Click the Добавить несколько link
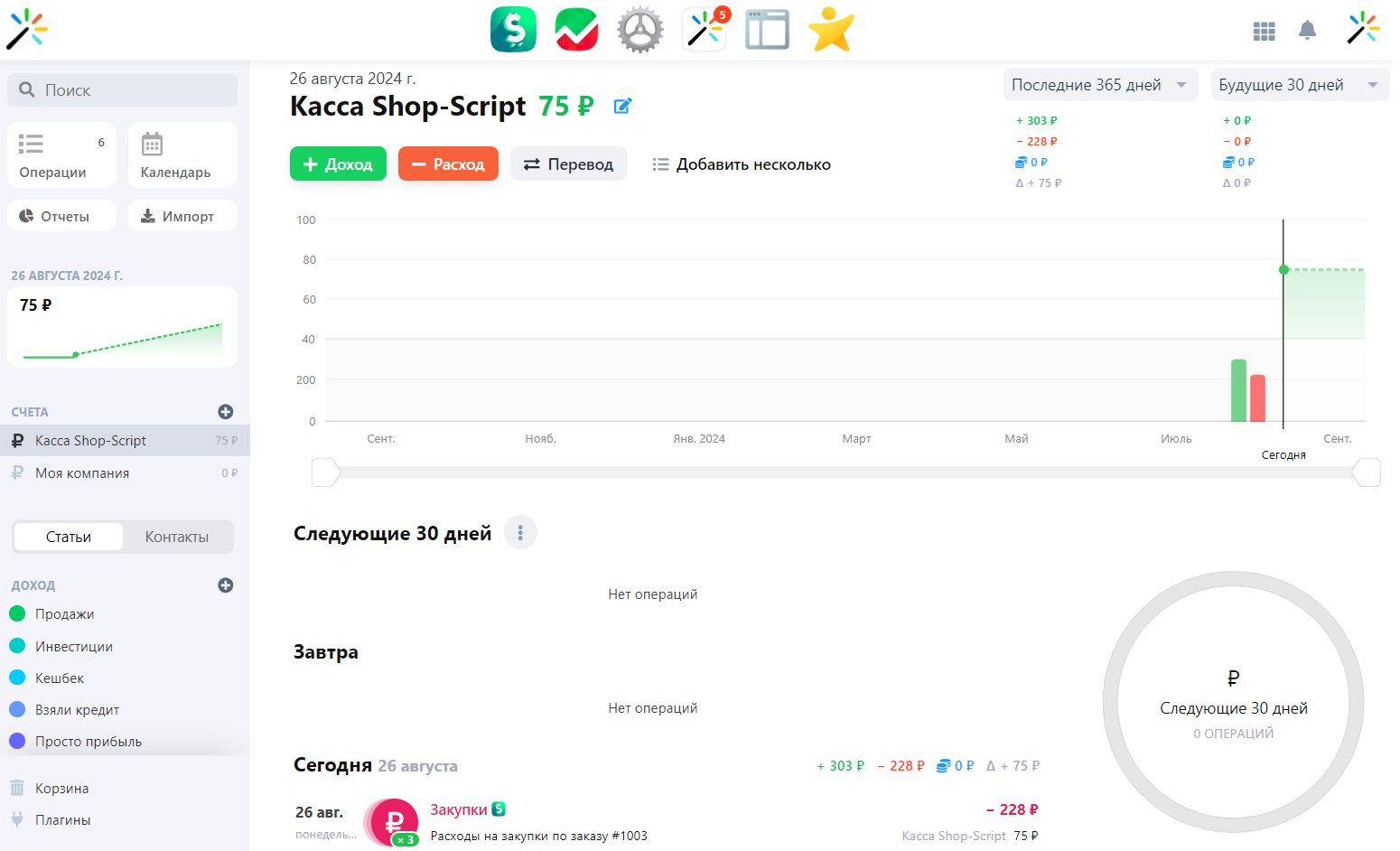Image resolution: width=1400 pixels, height=851 pixels. [741, 164]
